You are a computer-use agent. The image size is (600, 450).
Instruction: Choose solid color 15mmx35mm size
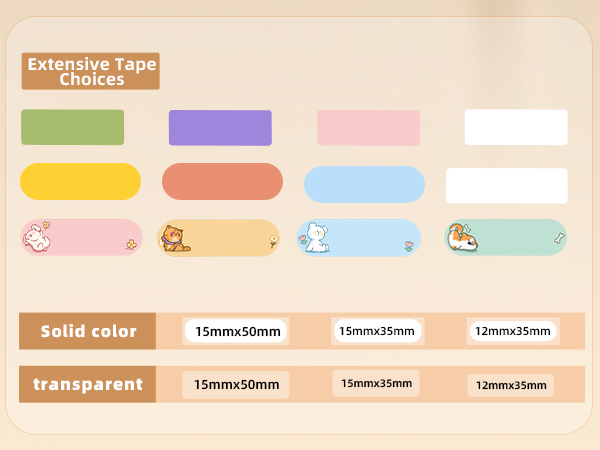[x=376, y=330]
